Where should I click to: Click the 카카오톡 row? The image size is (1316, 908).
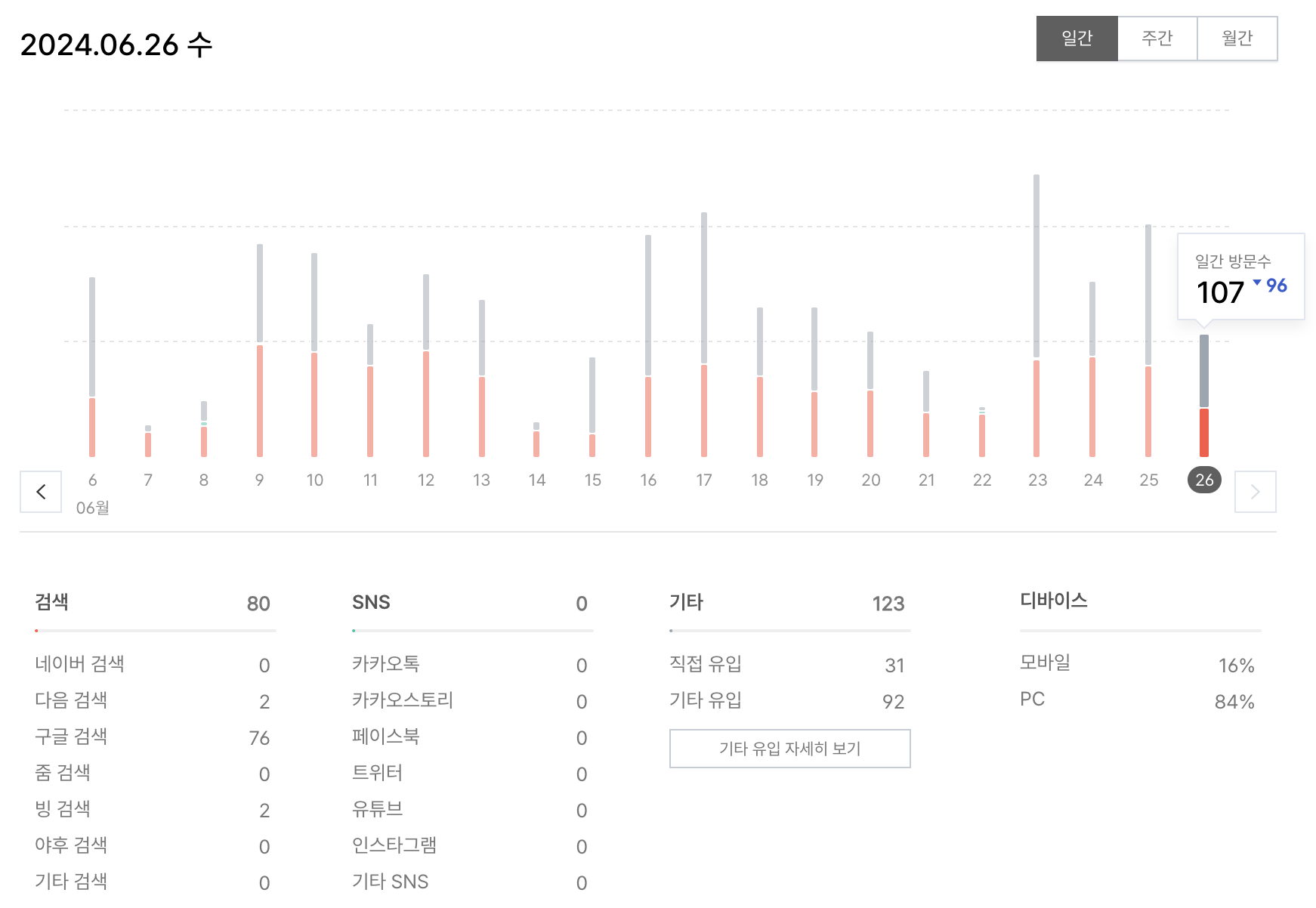click(x=472, y=664)
